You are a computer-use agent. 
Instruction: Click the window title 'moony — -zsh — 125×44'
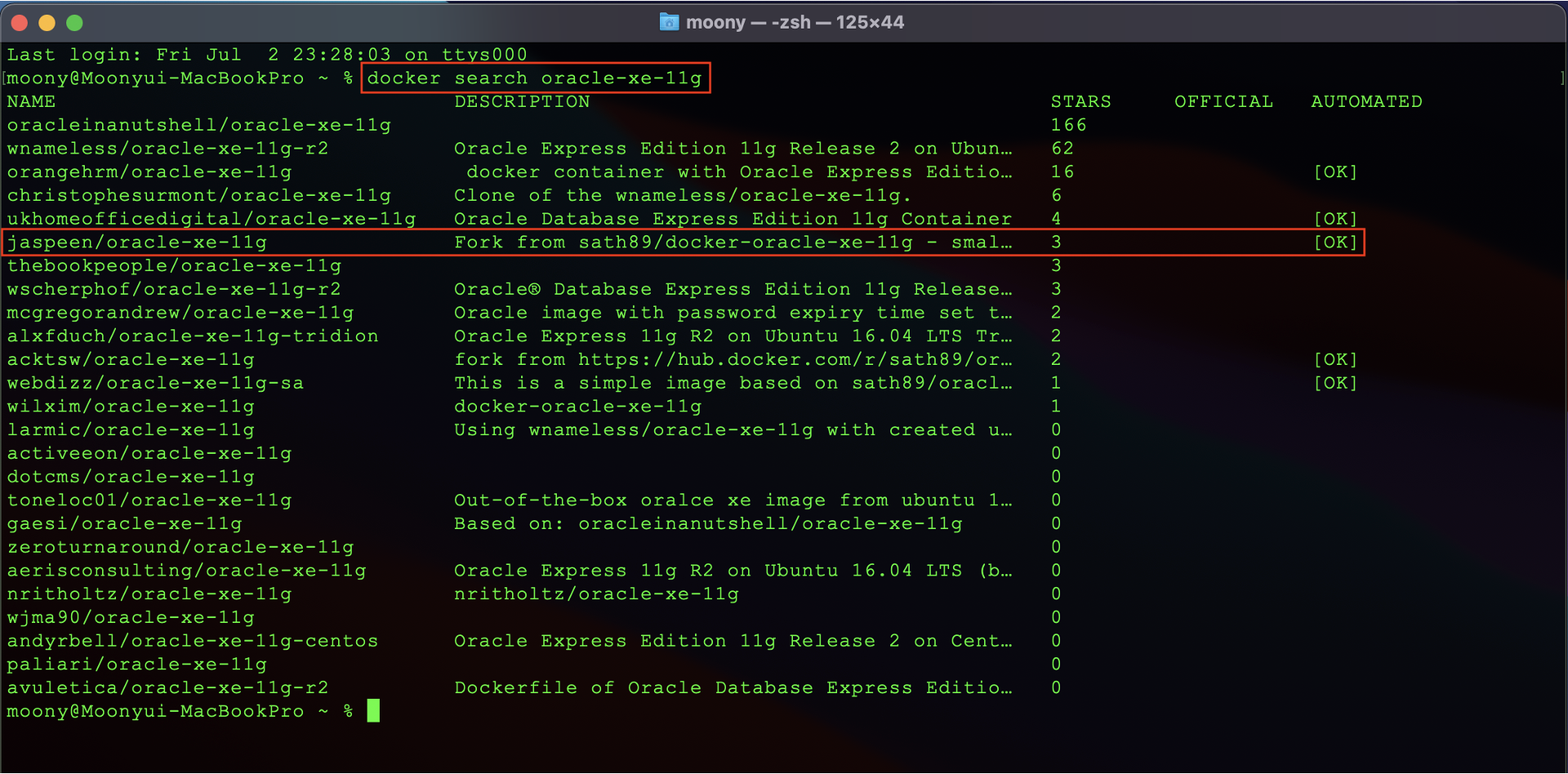pyautogui.click(x=795, y=22)
